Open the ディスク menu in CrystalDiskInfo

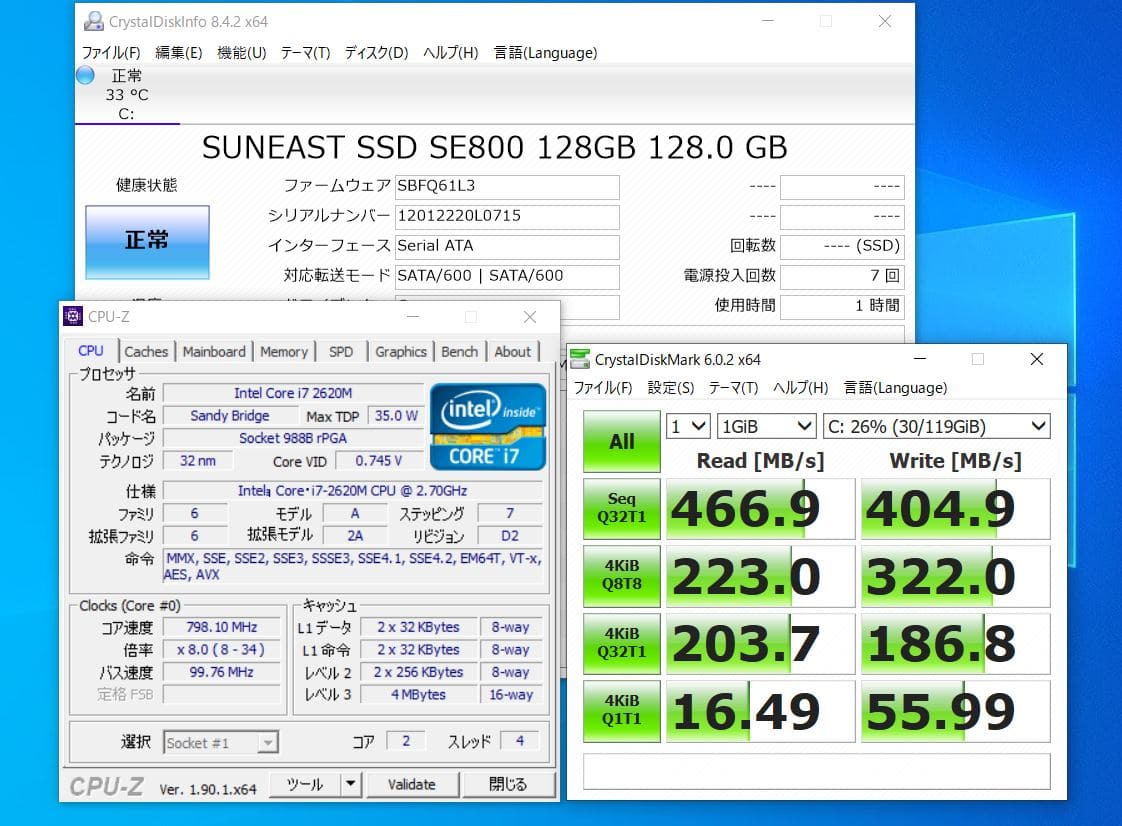[x=375, y=53]
